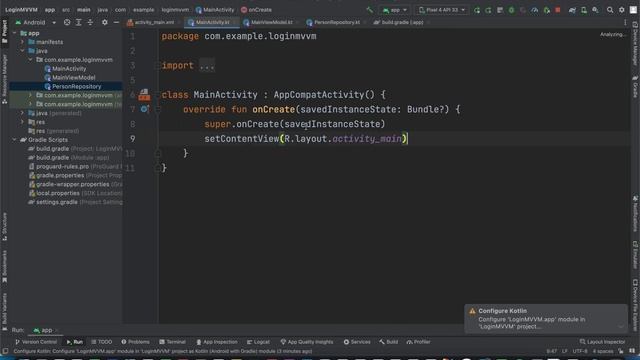640x360 pixels.
Task: Click the Make Project hammer icon
Action: tap(369, 10)
